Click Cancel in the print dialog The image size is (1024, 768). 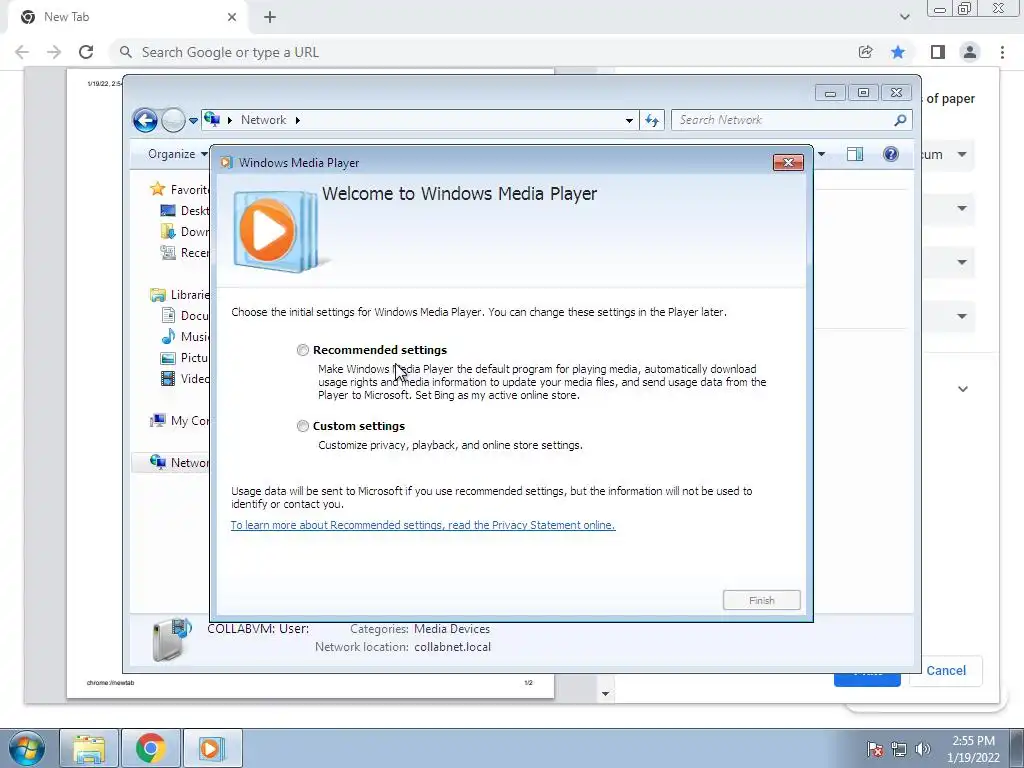(946, 671)
